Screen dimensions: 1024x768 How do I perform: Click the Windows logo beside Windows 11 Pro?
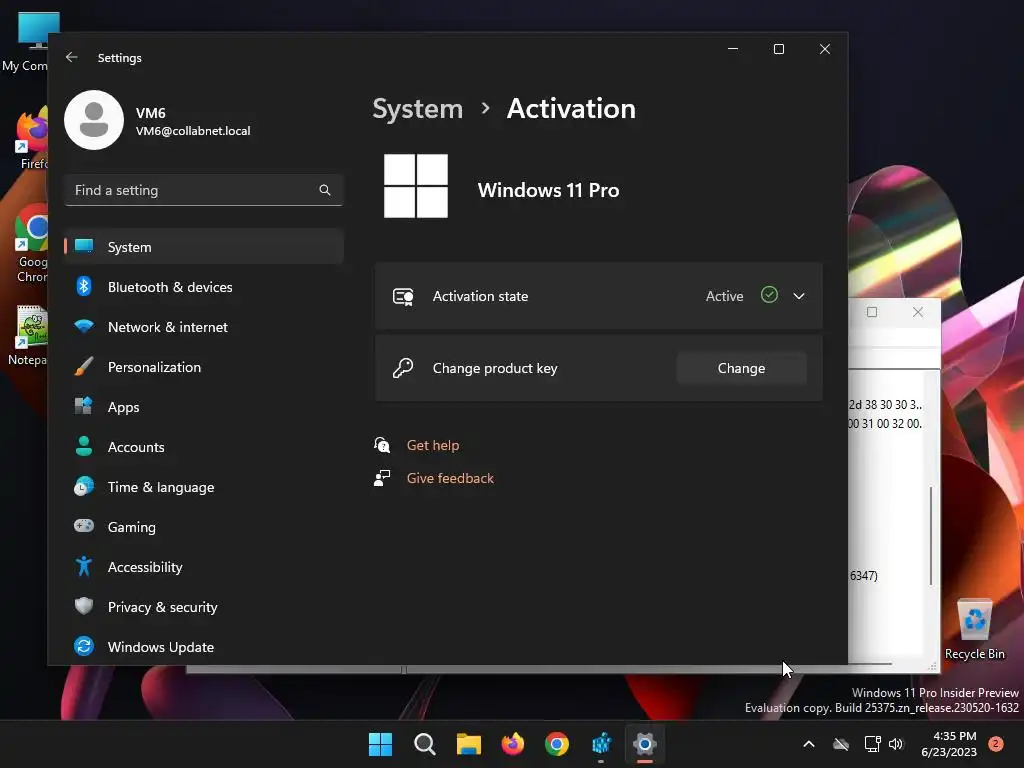(416, 186)
